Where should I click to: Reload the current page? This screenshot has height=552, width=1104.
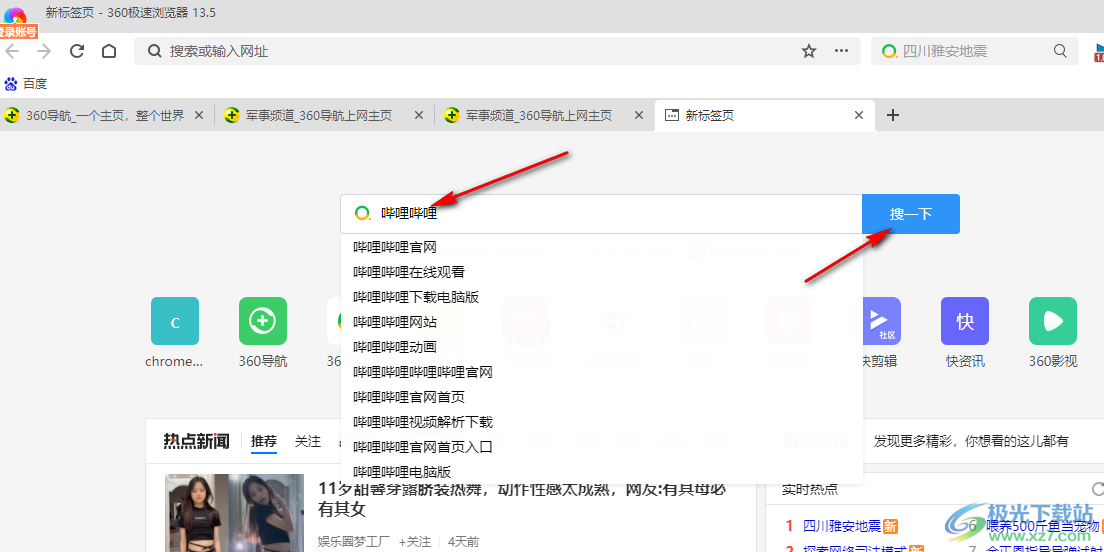click(x=77, y=51)
